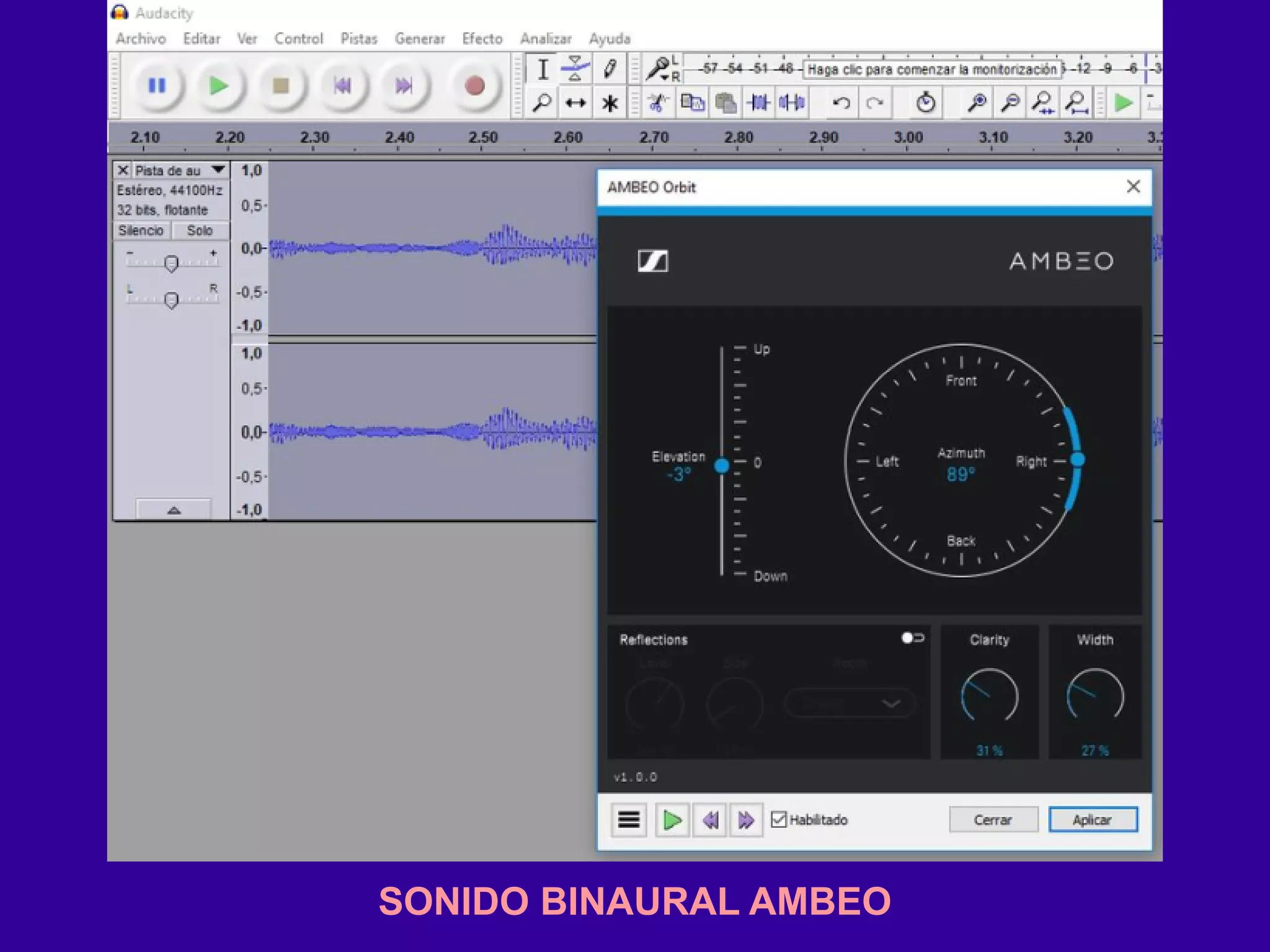
Task: Click the effect skip forward button
Action: pyautogui.click(x=746, y=820)
